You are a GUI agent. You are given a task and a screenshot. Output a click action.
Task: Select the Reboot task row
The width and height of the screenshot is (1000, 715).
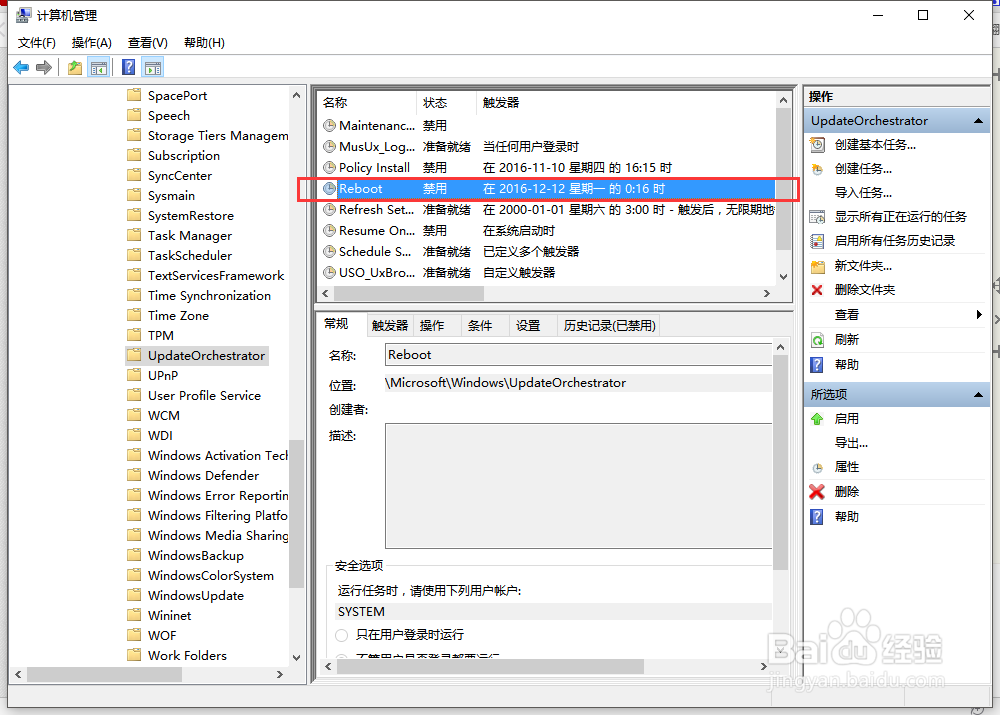tap(500, 188)
